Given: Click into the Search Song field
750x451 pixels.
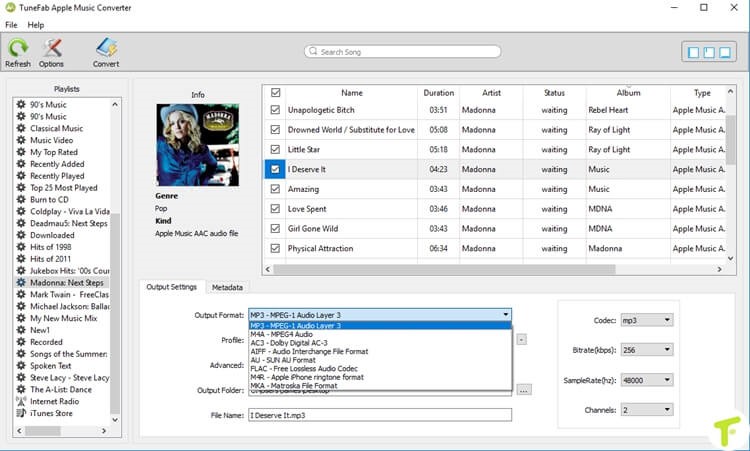Looking at the screenshot, I should 403,52.
